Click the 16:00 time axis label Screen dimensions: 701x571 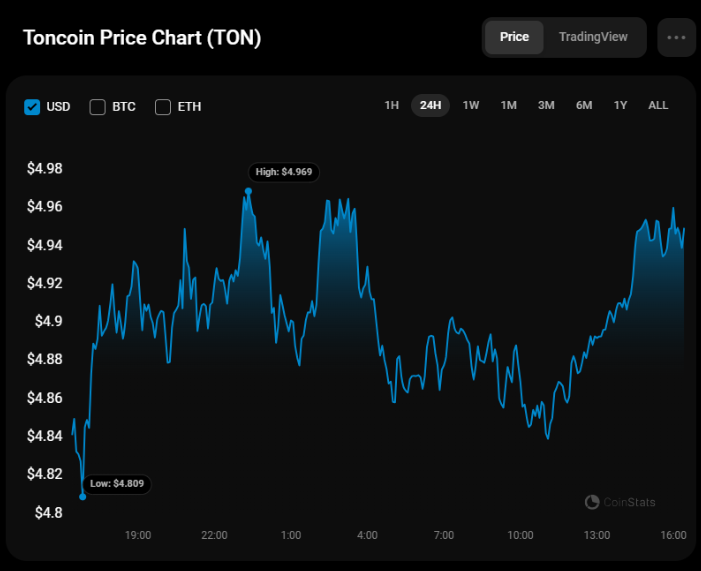[x=673, y=535]
